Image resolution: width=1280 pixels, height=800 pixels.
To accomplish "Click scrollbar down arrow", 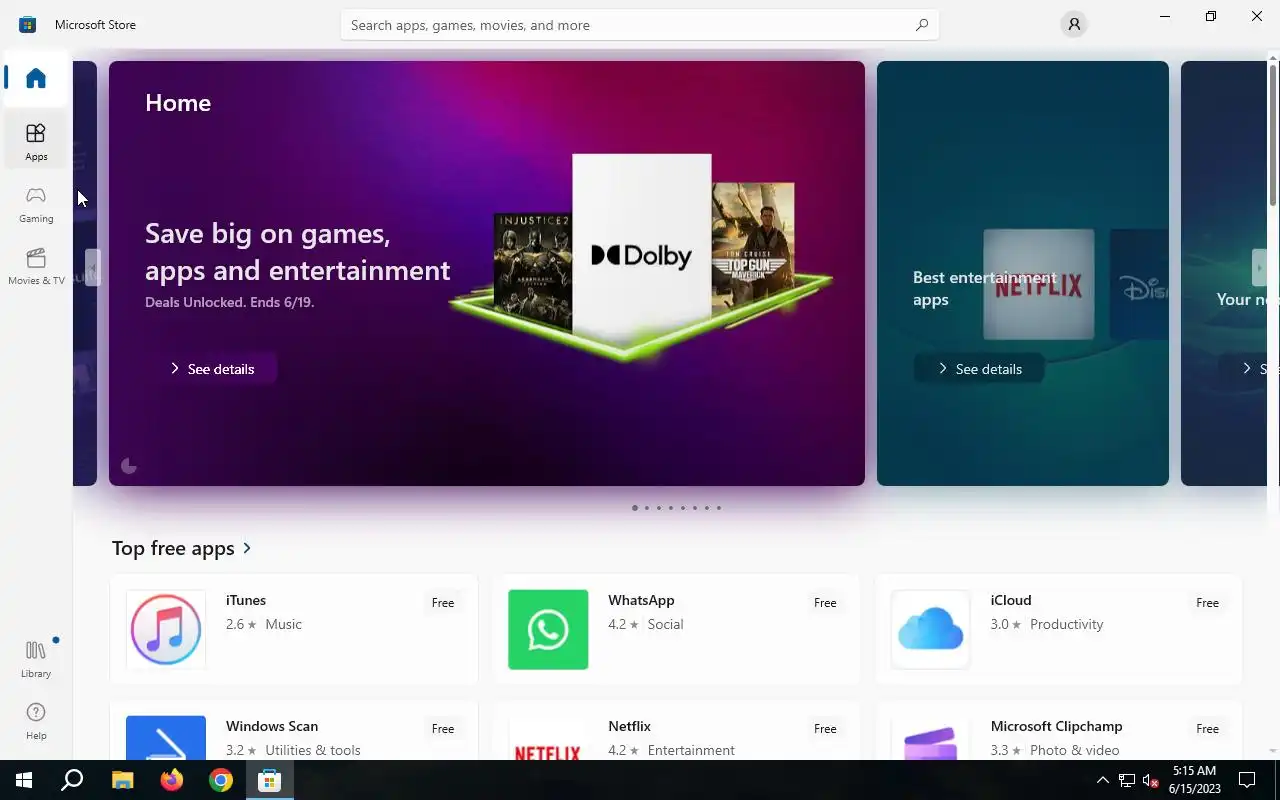I will point(1273,750).
